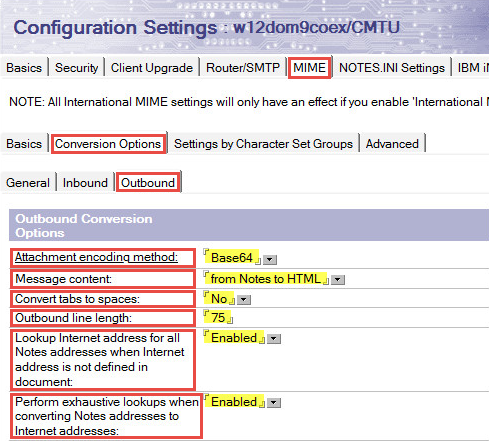This screenshot has width=489, height=441.
Task: Select the MIME tab
Action: 309,68
